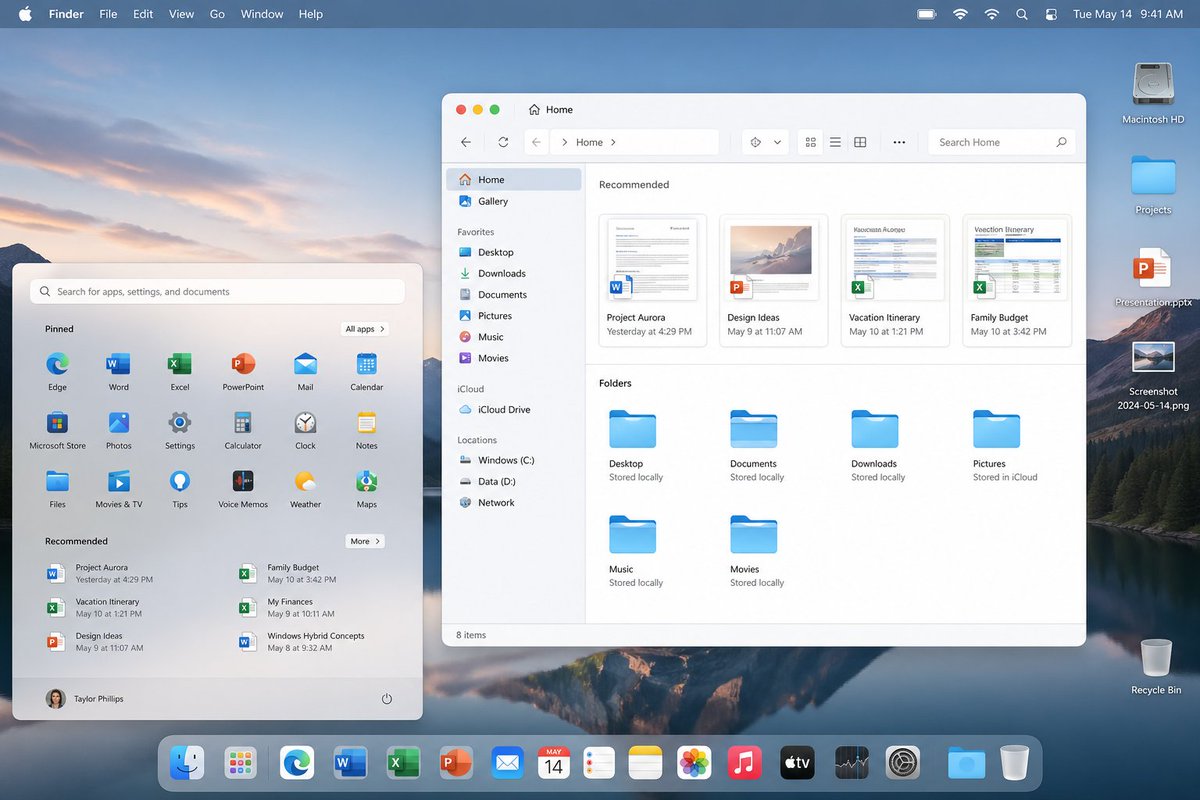The height and width of the screenshot is (800, 1200).
Task: Select Windows (C:) under Locations
Action: click(x=513, y=460)
